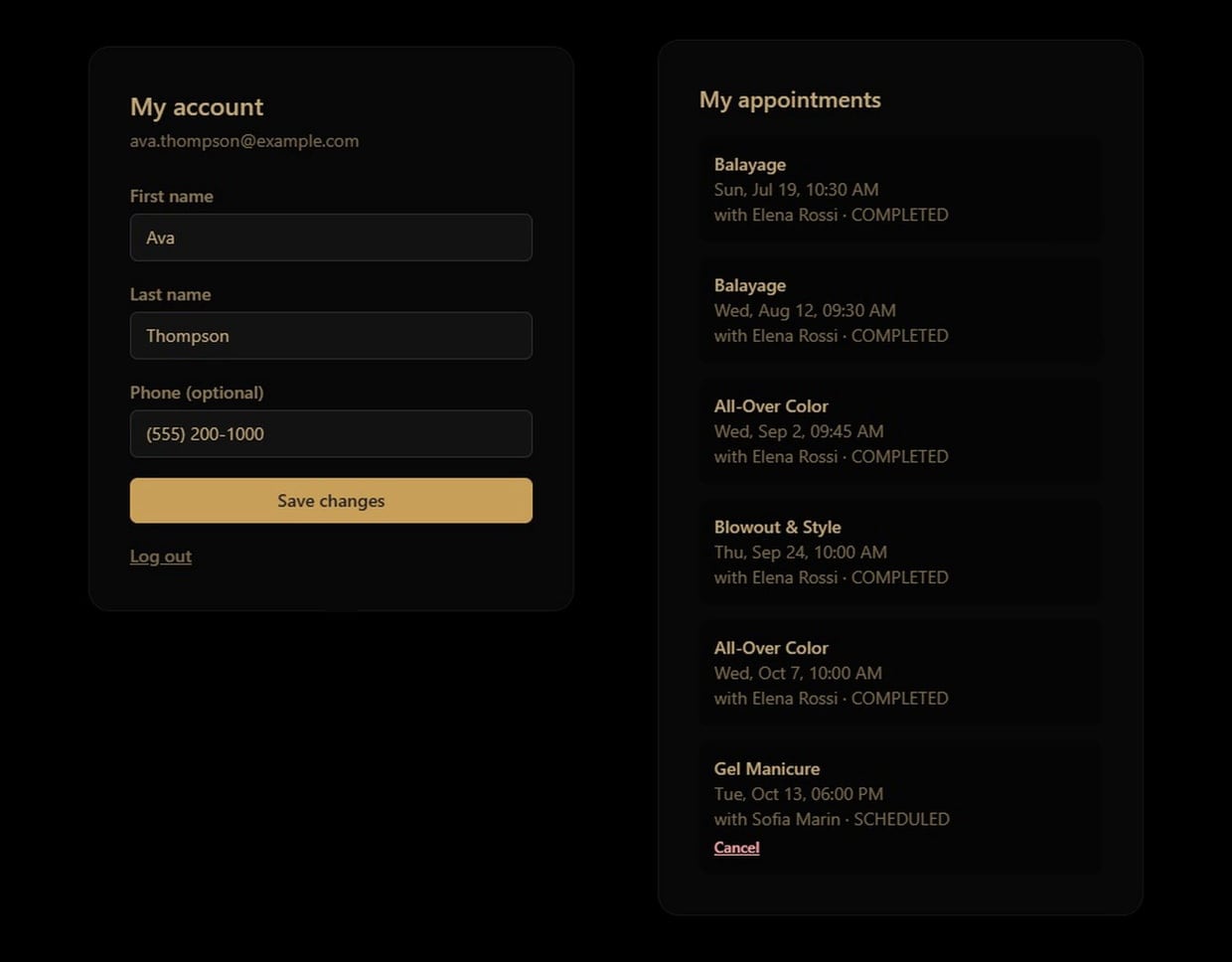Image resolution: width=1232 pixels, height=962 pixels.
Task: Open the Balayage appointment on Jul 19
Action: [x=900, y=190]
